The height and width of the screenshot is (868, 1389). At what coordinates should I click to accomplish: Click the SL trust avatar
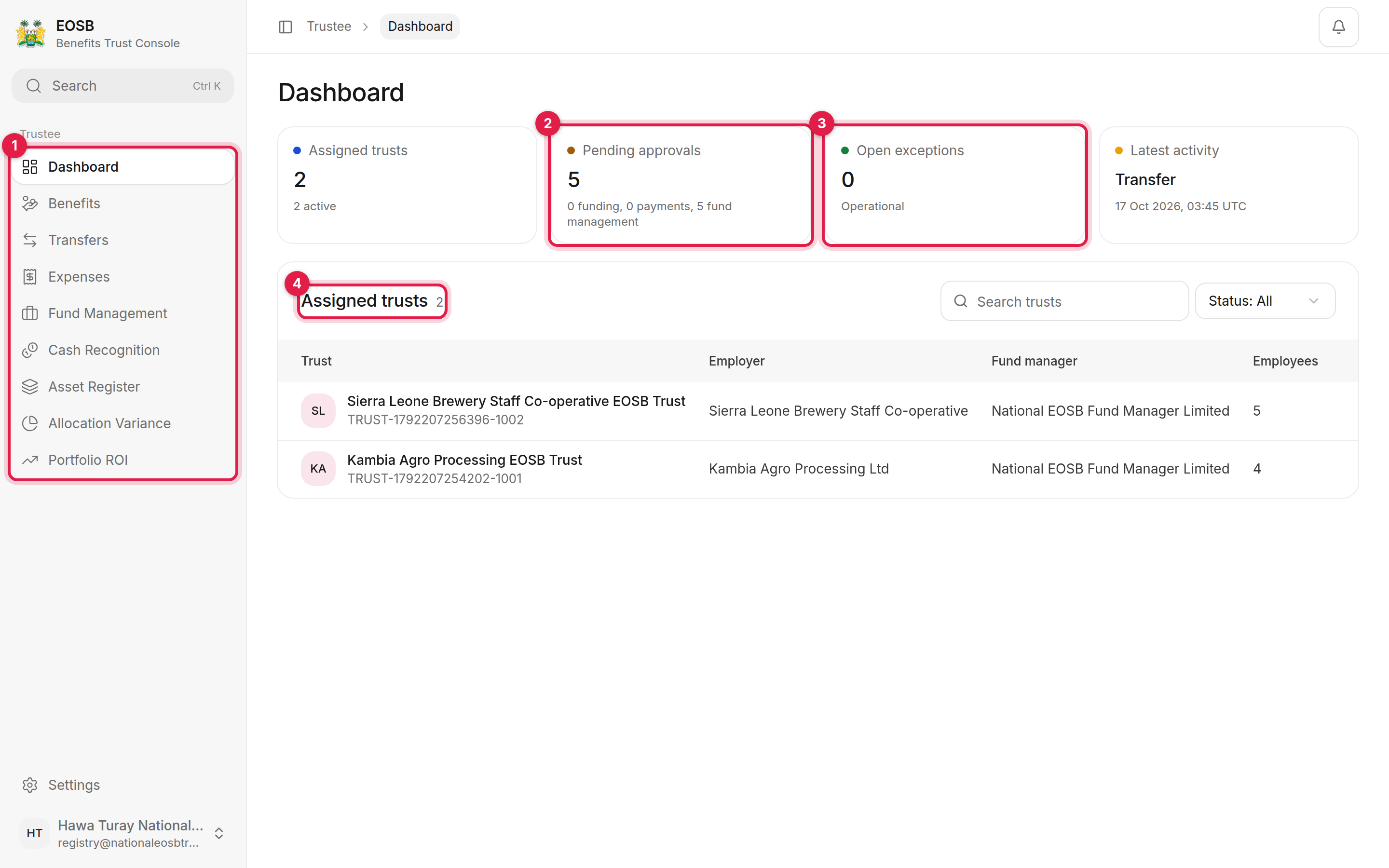(318, 411)
